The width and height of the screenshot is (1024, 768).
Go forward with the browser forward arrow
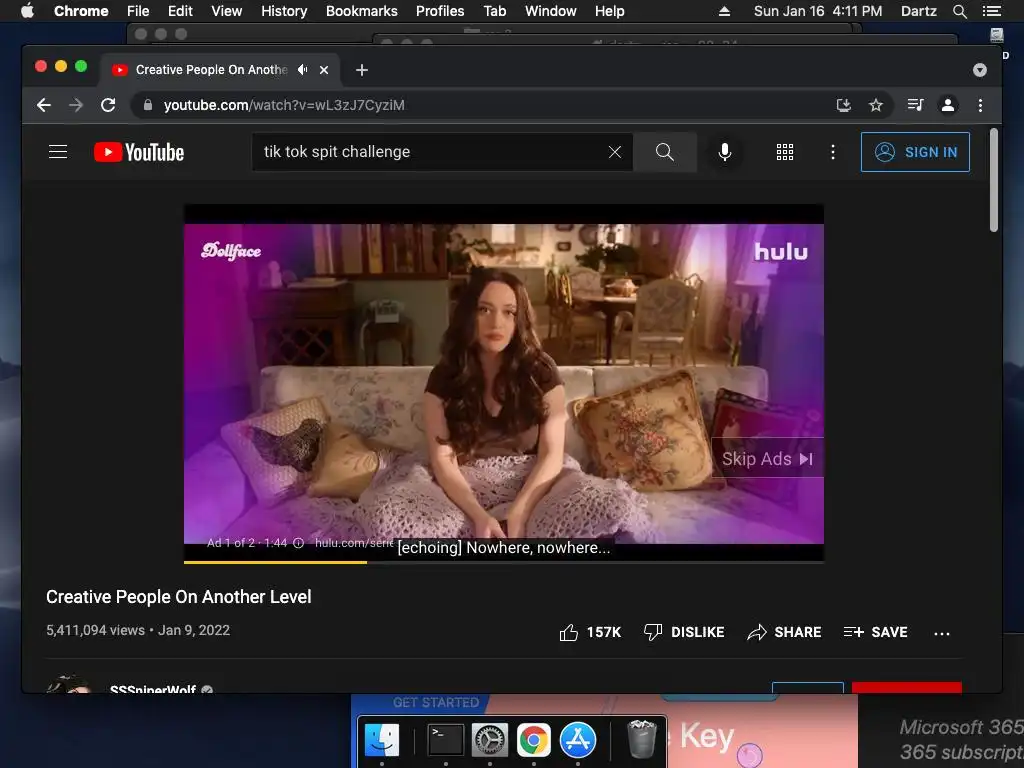(x=76, y=105)
